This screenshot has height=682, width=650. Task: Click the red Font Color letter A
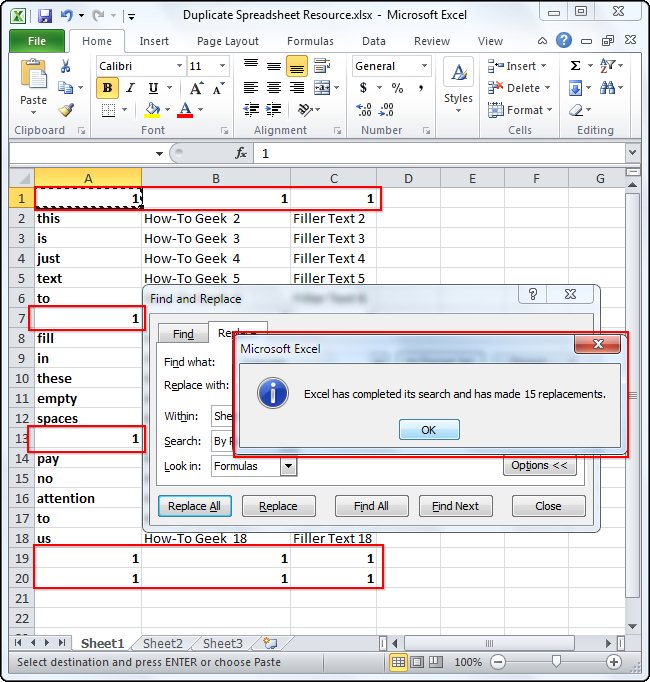[x=185, y=110]
